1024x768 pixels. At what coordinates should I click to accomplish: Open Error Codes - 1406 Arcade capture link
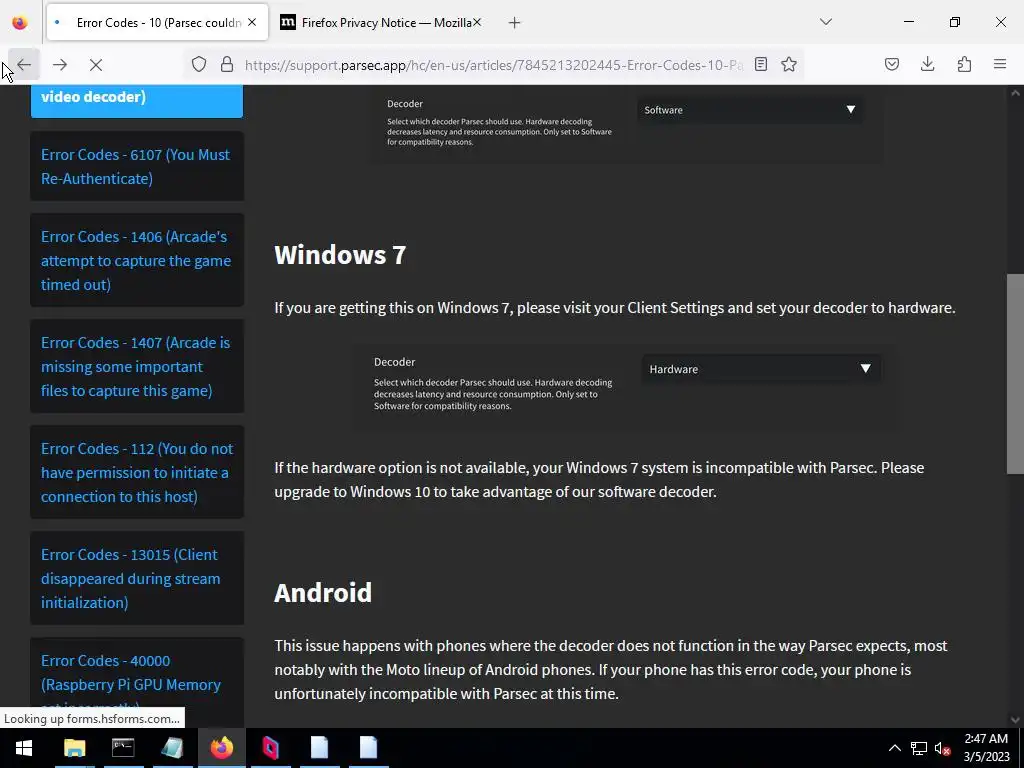point(136,261)
